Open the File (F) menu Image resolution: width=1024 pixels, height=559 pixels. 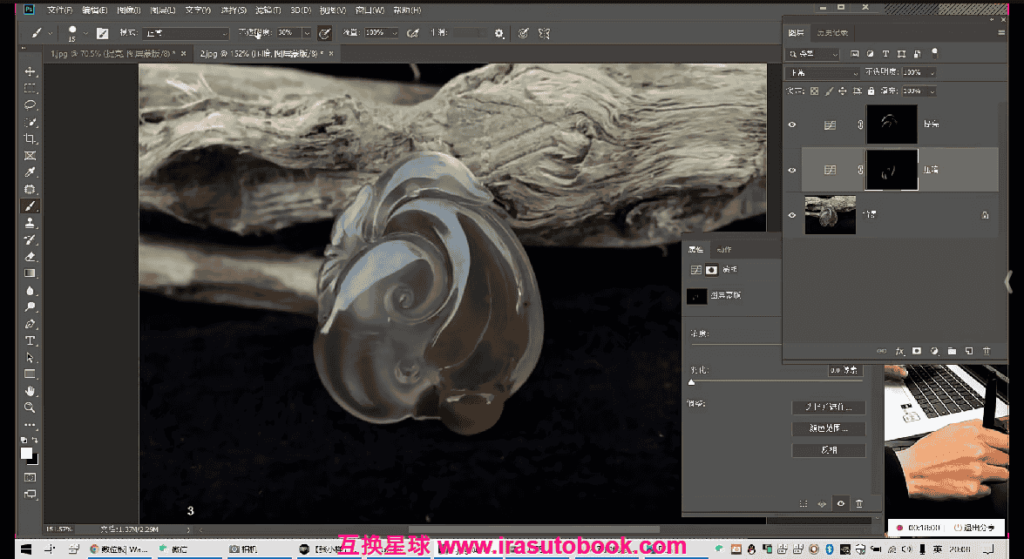(x=59, y=10)
